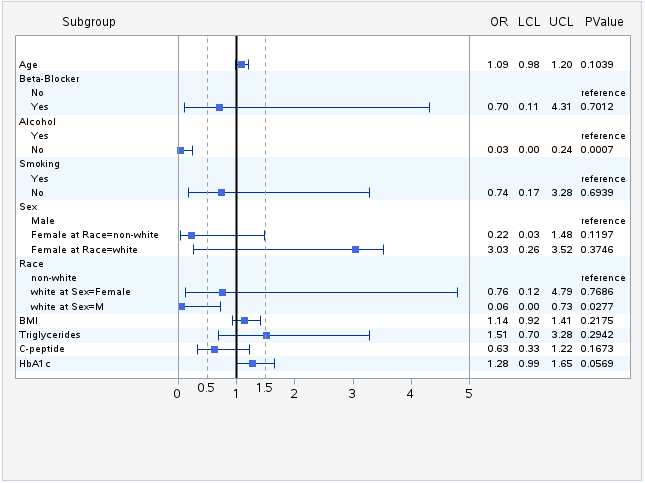Click the UCL column header
This screenshot has width=645, height=483.
click(561, 22)
